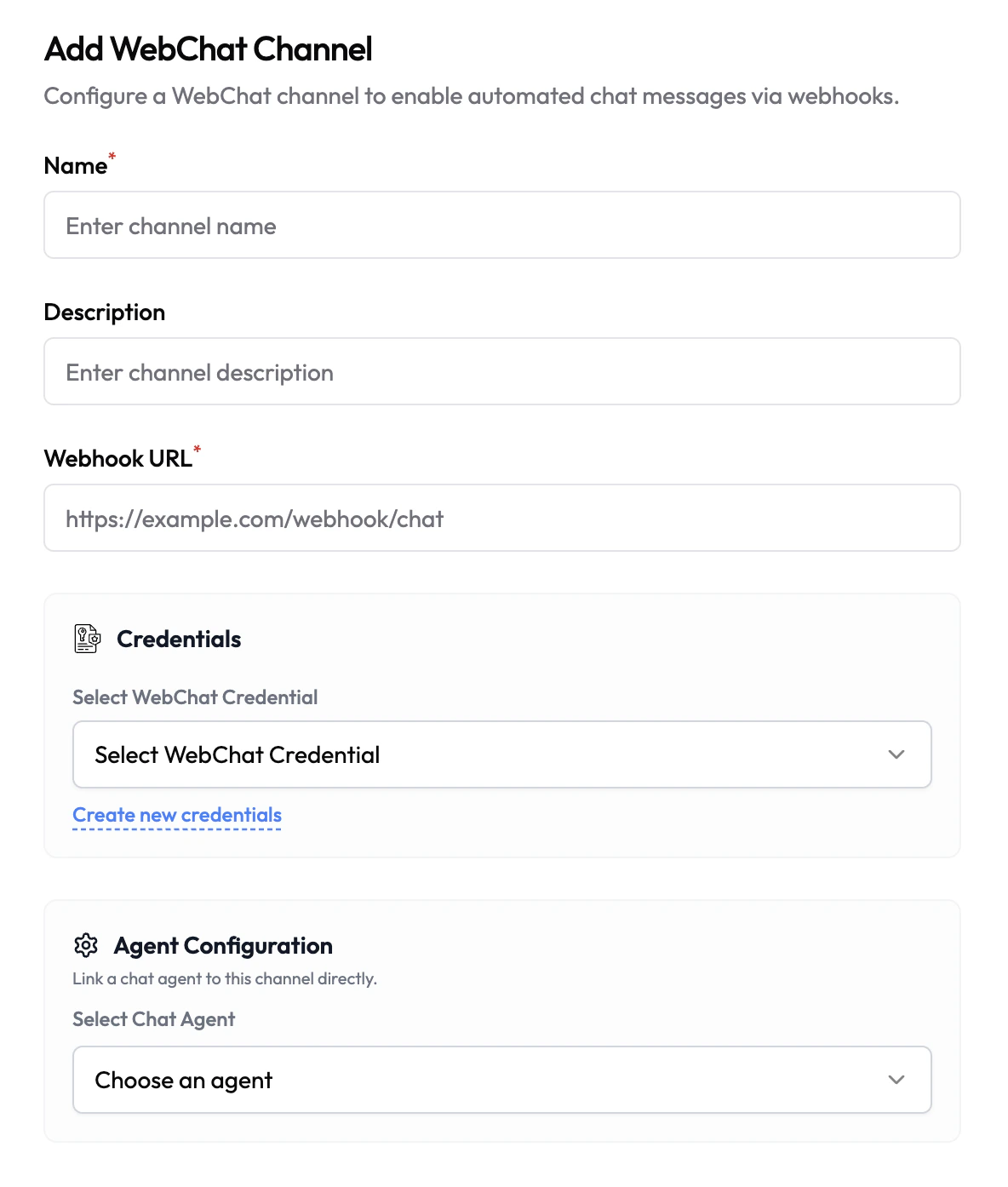This screenshot has width=1008, height=1187.
Task: Click the Description field label
Action: [x=105, y=313]
